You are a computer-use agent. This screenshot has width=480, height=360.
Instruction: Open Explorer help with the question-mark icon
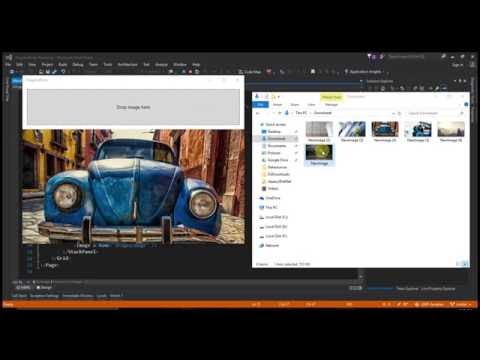[x=466, y=104]
